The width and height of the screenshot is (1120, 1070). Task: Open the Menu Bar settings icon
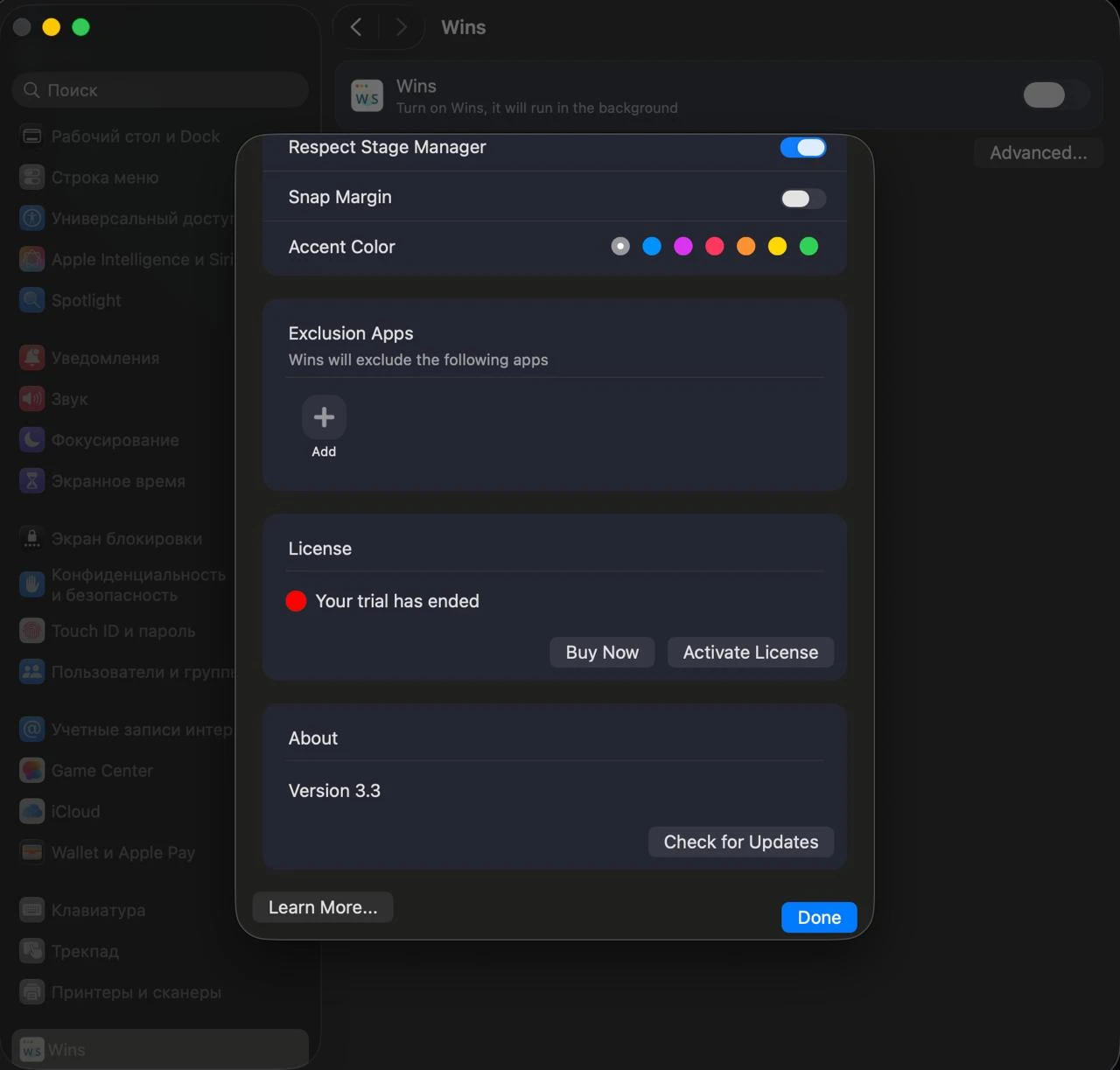[x=32, y=178]
